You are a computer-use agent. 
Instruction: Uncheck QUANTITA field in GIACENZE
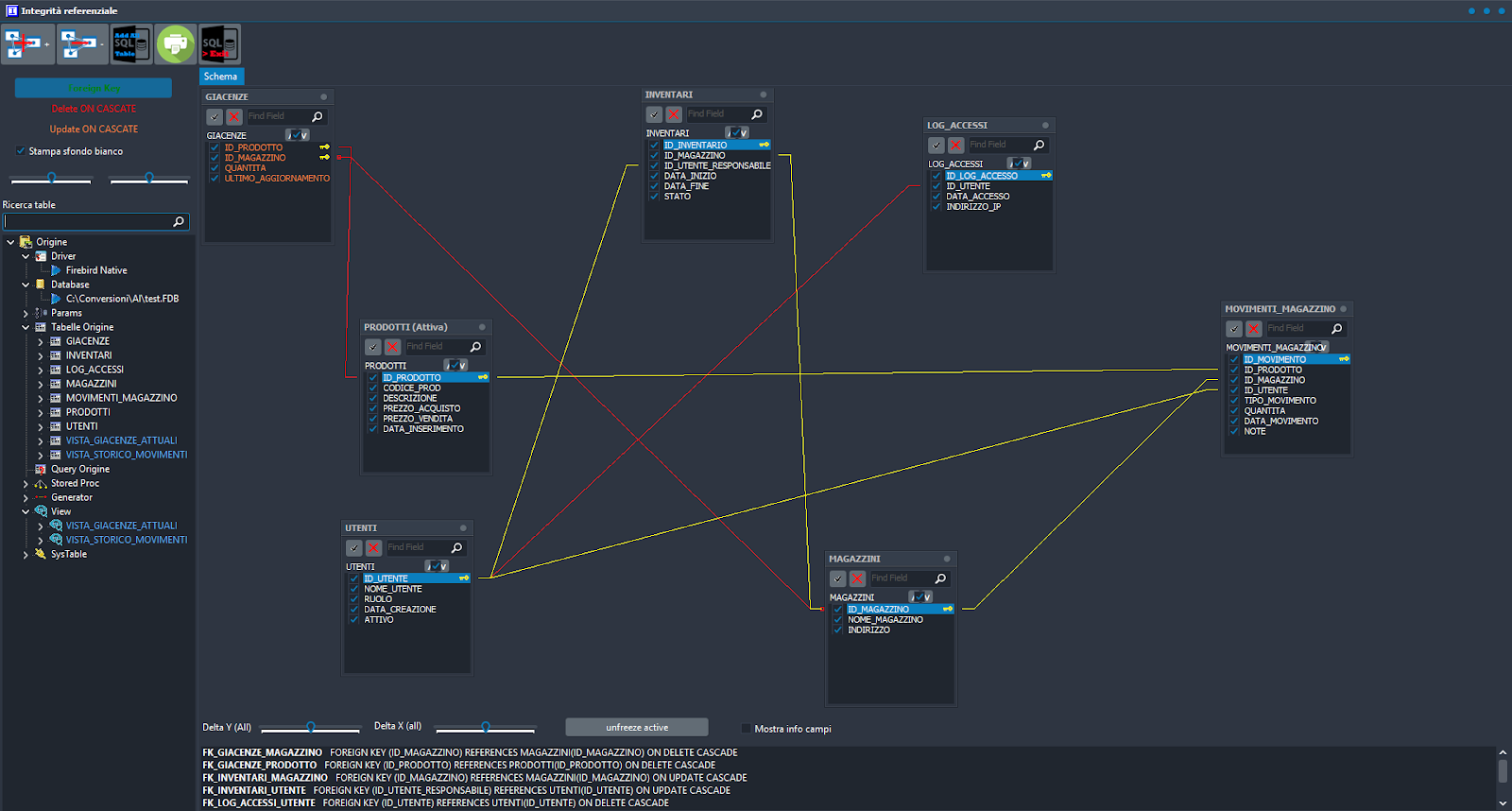pyautogui.click(x=215, y=168)
